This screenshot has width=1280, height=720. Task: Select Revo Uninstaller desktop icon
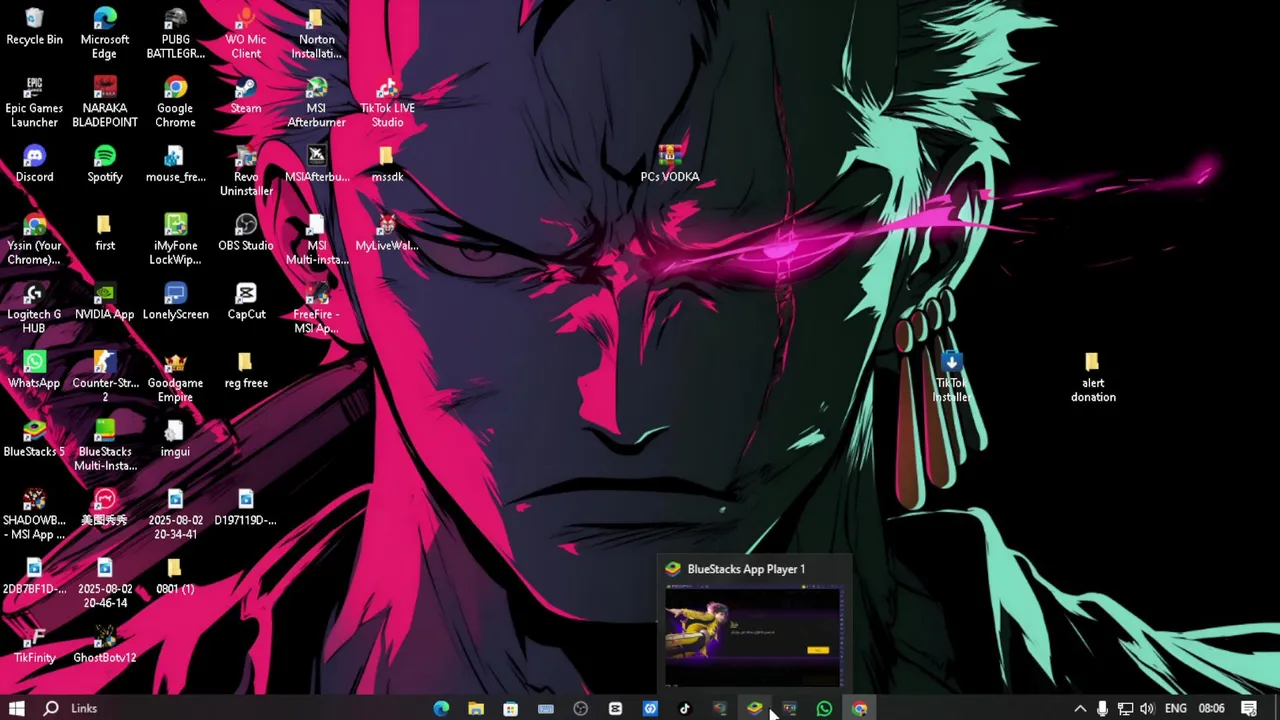pyautogui.click(x=246, y=171)
